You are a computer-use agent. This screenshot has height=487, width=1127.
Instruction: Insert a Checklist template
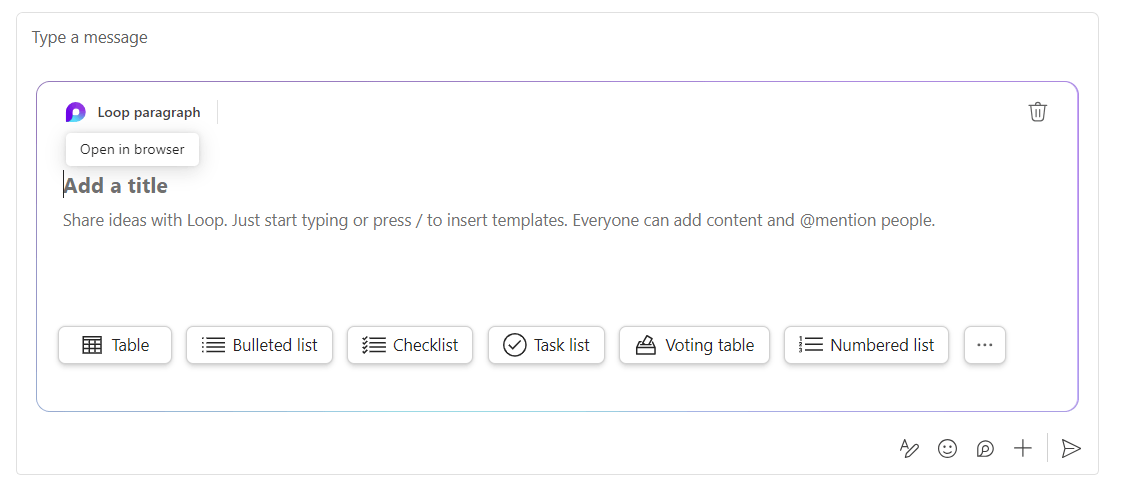pyautogui.click(x=410, y=345)
